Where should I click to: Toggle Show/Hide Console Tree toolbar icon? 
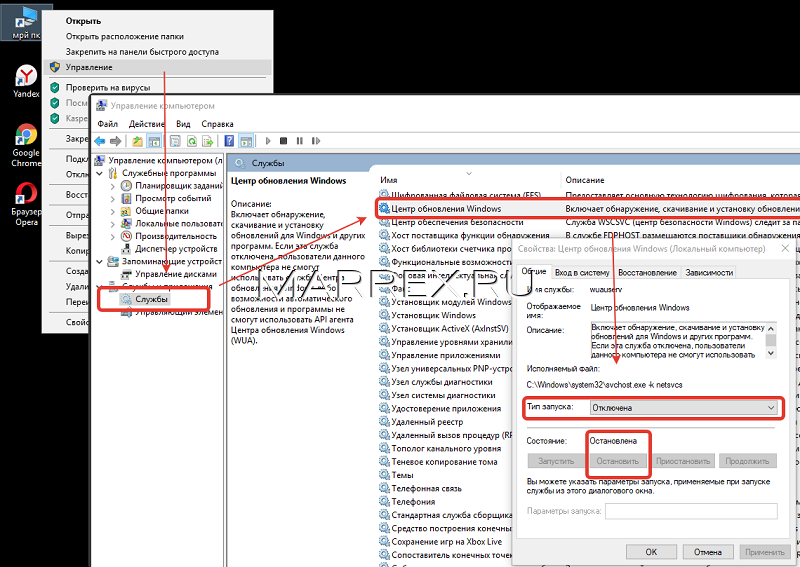click(x=154, y=141)
